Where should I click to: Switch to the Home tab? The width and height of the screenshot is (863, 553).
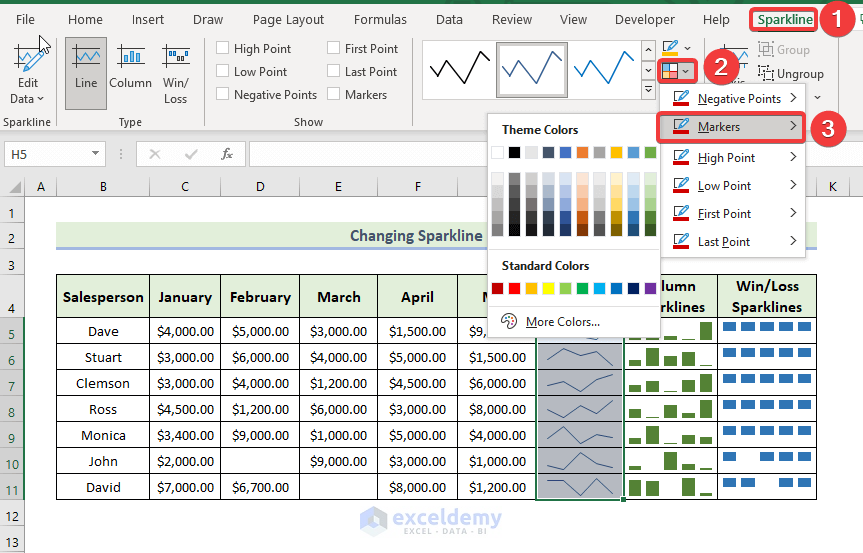coord(85,20)
